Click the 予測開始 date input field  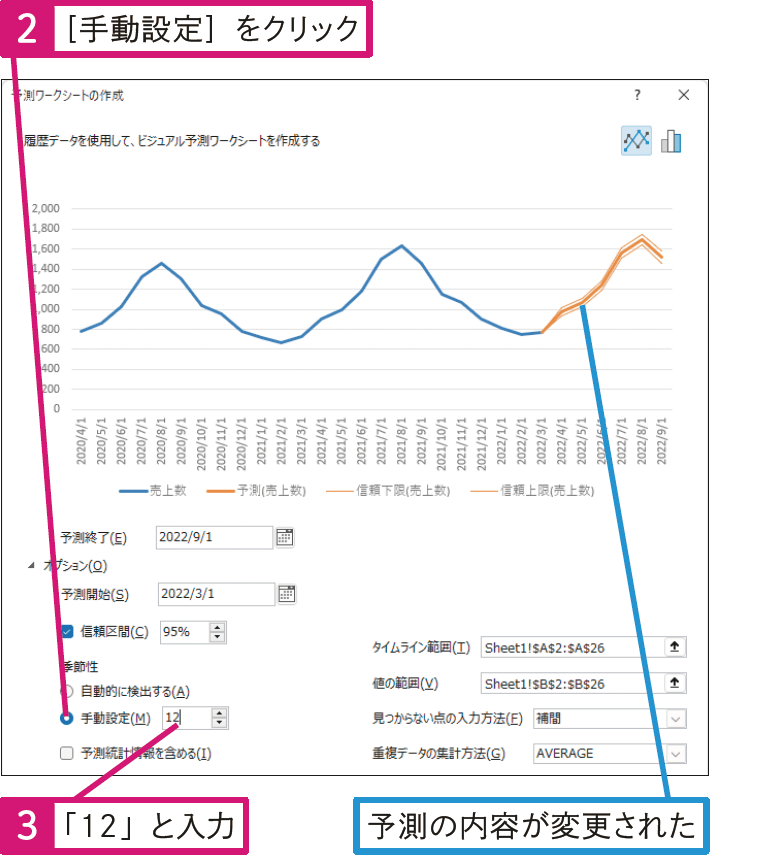click(x=214, y=594)
